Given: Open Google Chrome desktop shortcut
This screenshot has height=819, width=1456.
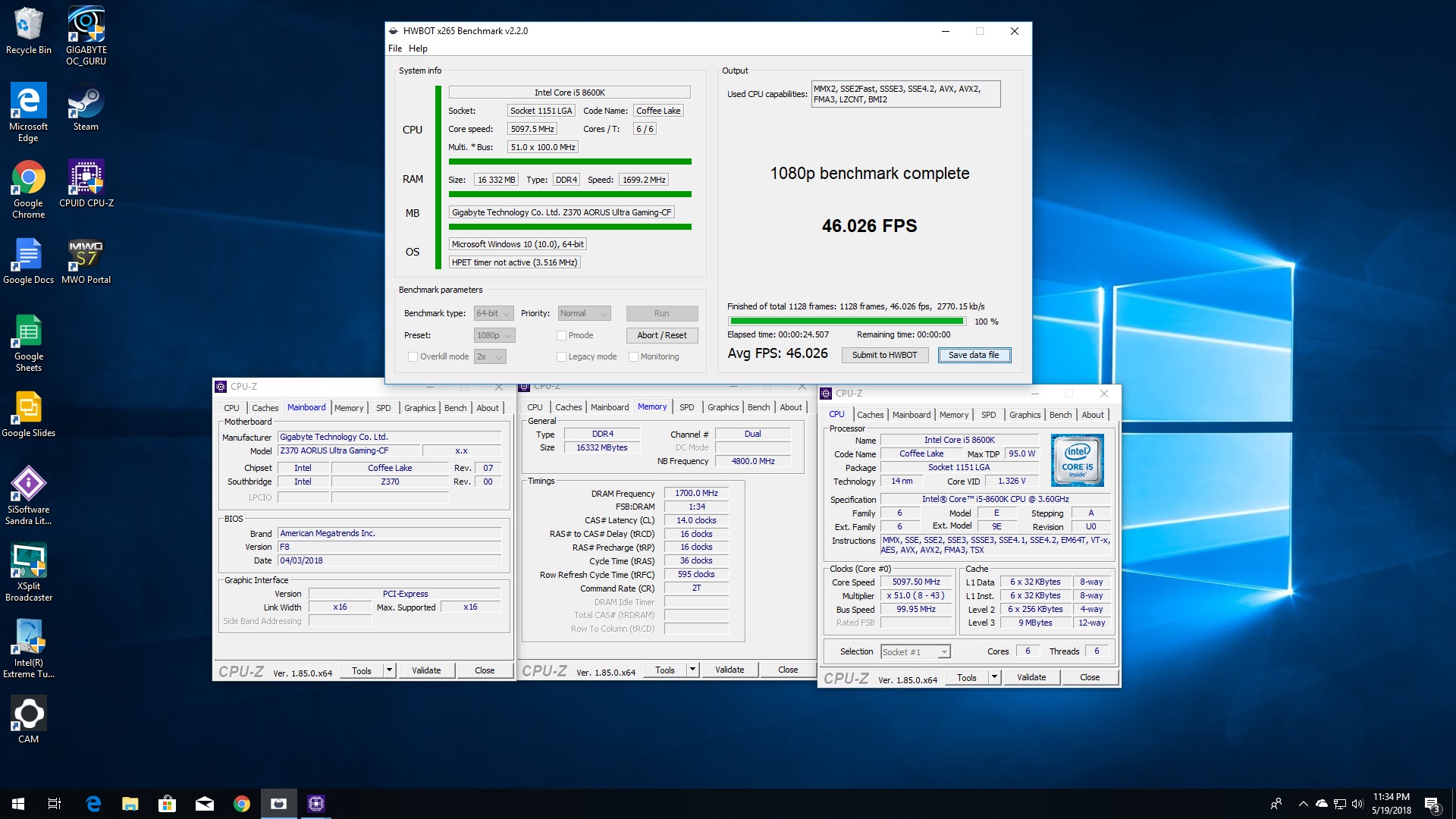Looking at the screenshot, I should pyautogui.click(x=28, y=190).
